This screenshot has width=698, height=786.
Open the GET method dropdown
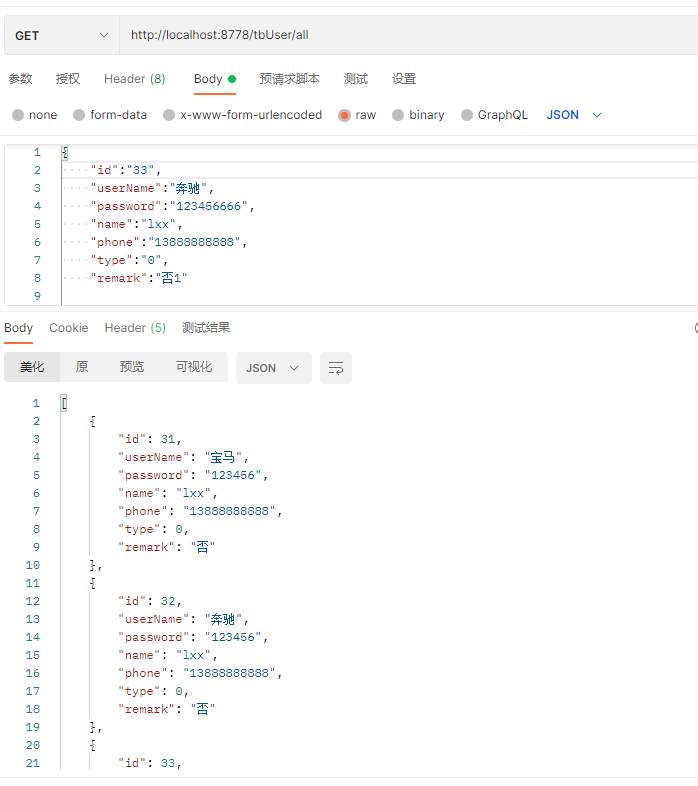point(62,35)
